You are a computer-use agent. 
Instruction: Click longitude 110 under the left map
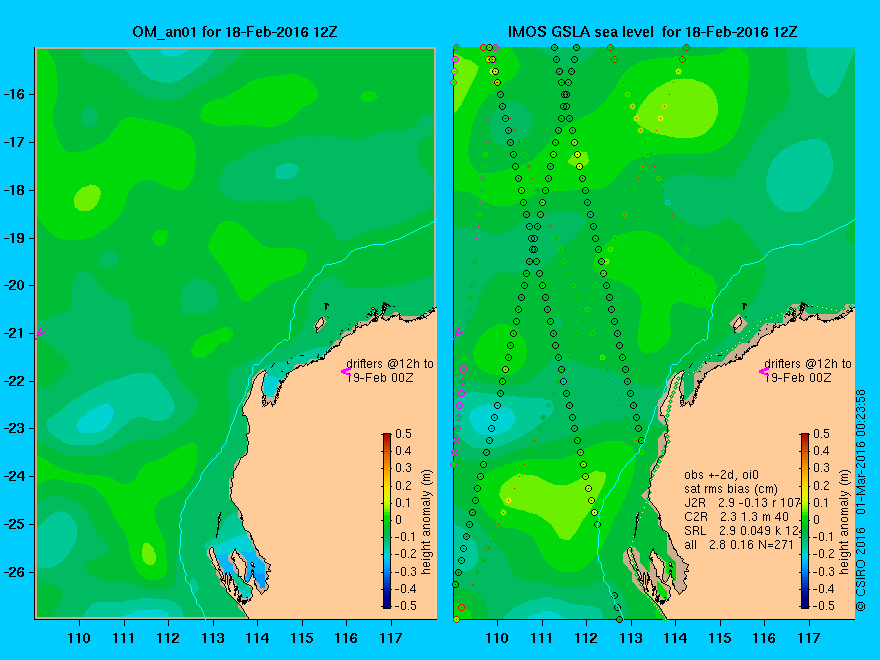(79, 638)
